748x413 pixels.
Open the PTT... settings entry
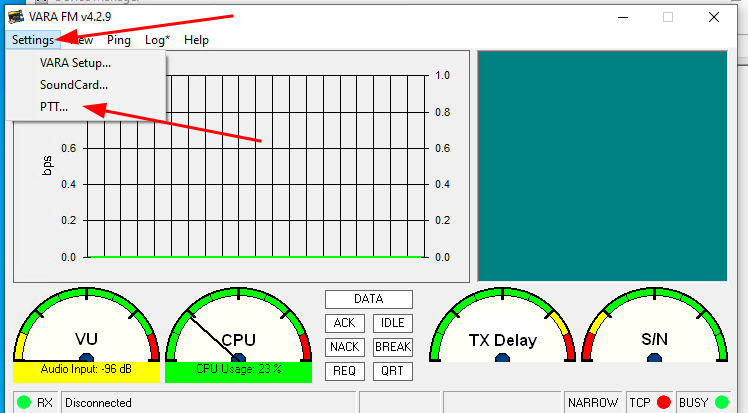point(54,107)
